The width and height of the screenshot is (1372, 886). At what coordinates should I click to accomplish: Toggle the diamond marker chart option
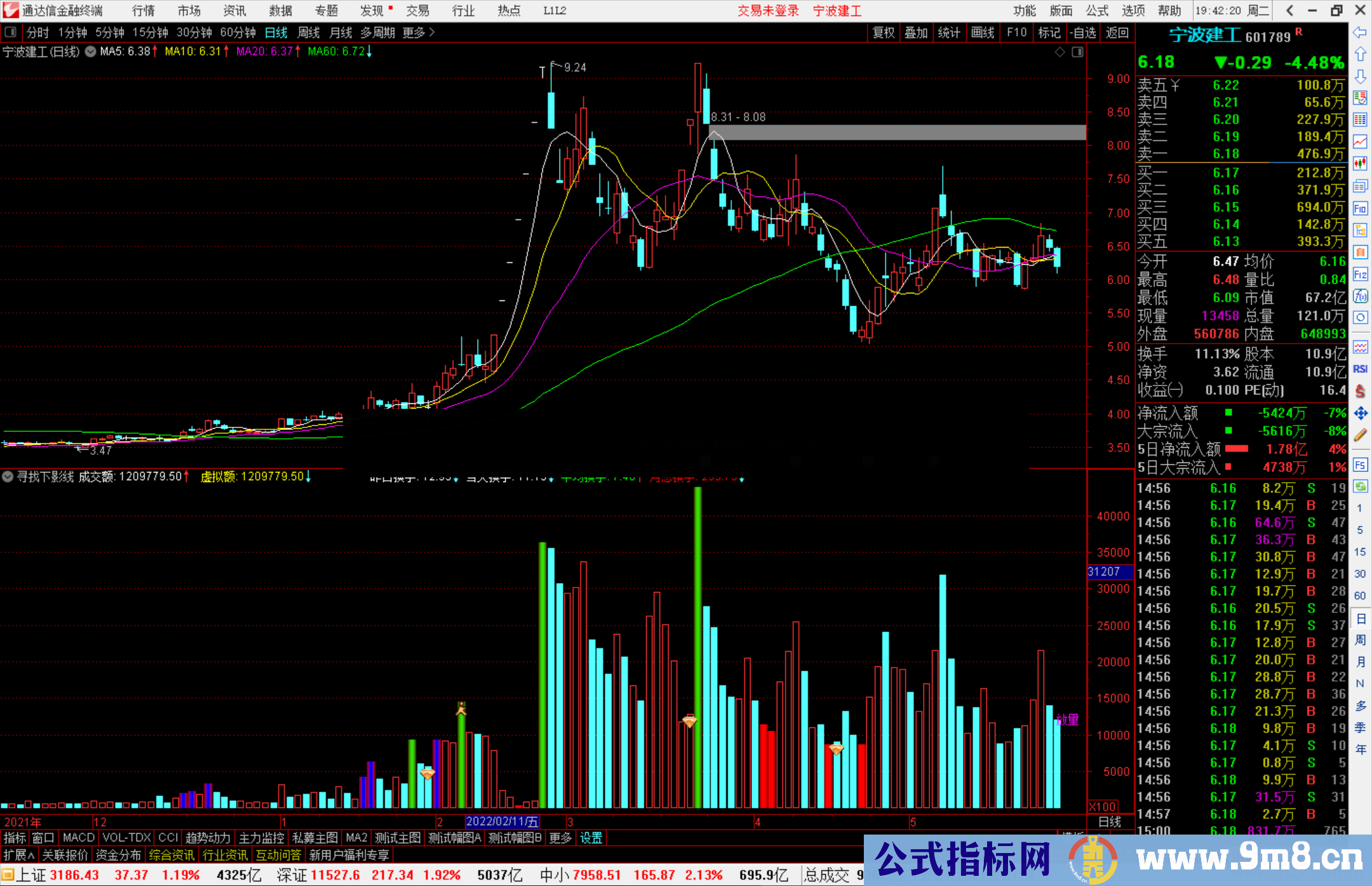pyautogui.click(x=1059, y=52)
